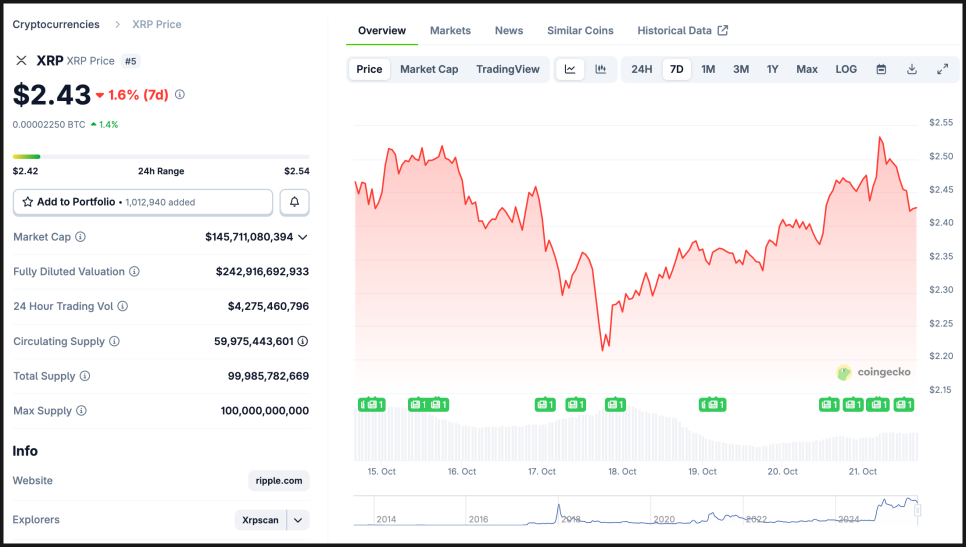Open the Xrpscan explorers dropdown
This screenshot has width=966, height=547.
298,520
